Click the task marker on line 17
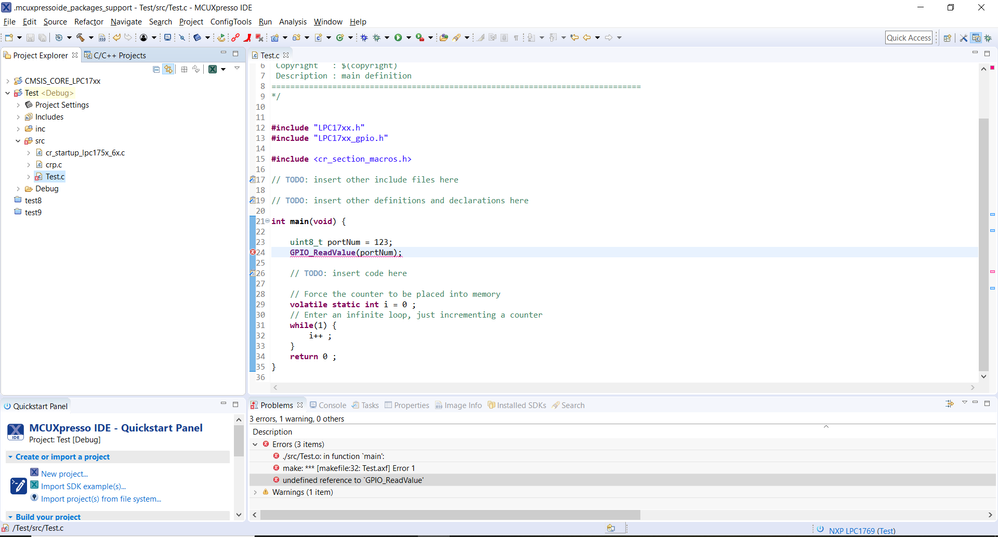This screenshot has width=998, height=537. click(253, 180)
